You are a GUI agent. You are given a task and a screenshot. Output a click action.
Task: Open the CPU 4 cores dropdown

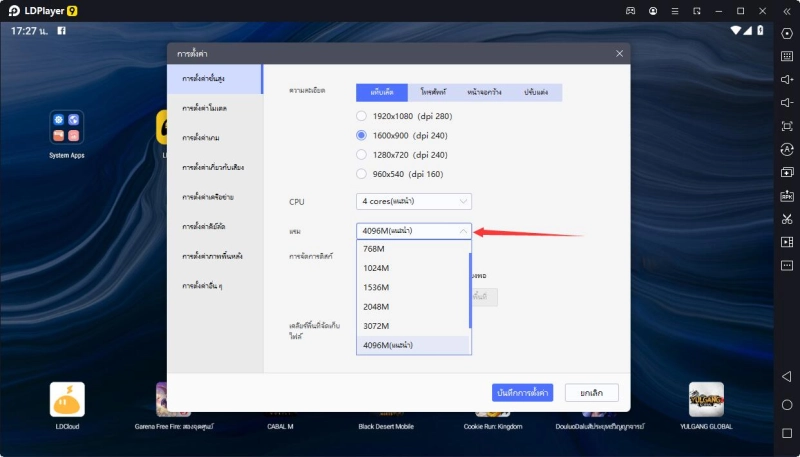coord(414,201)
